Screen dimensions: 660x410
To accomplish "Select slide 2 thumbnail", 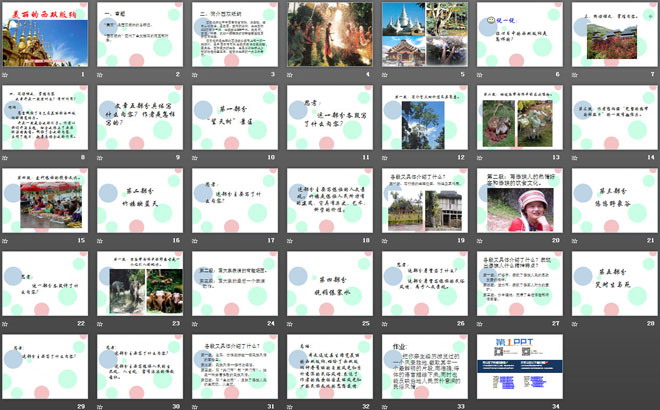I will (140, 35).
